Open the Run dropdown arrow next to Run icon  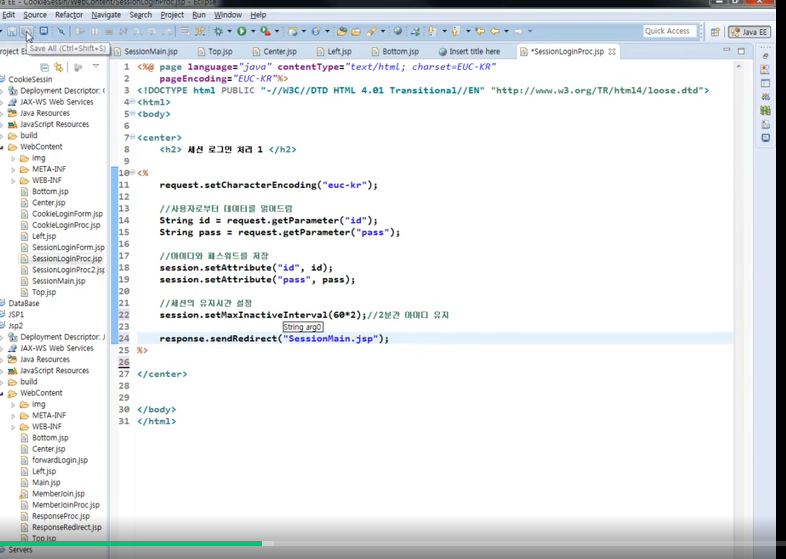coord(253,31)
